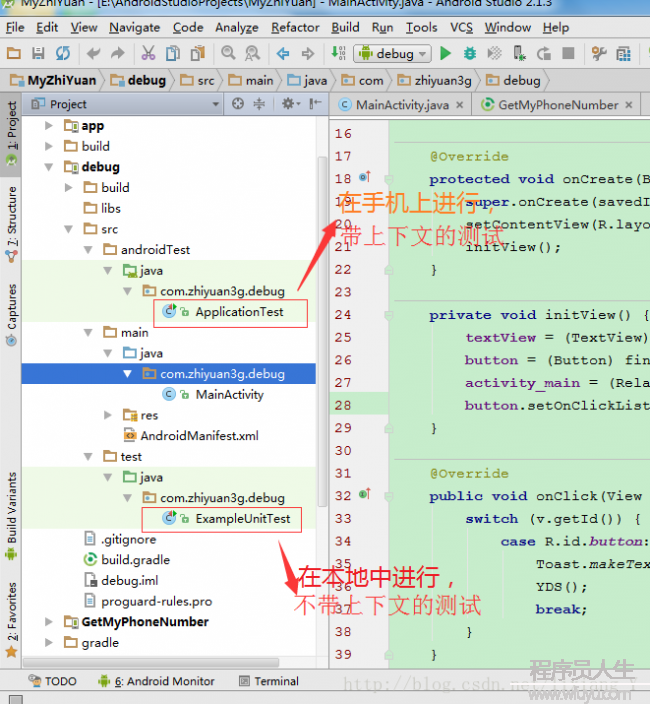Run the app with the green play icon
650x704 pixels.
click(445, 53)
